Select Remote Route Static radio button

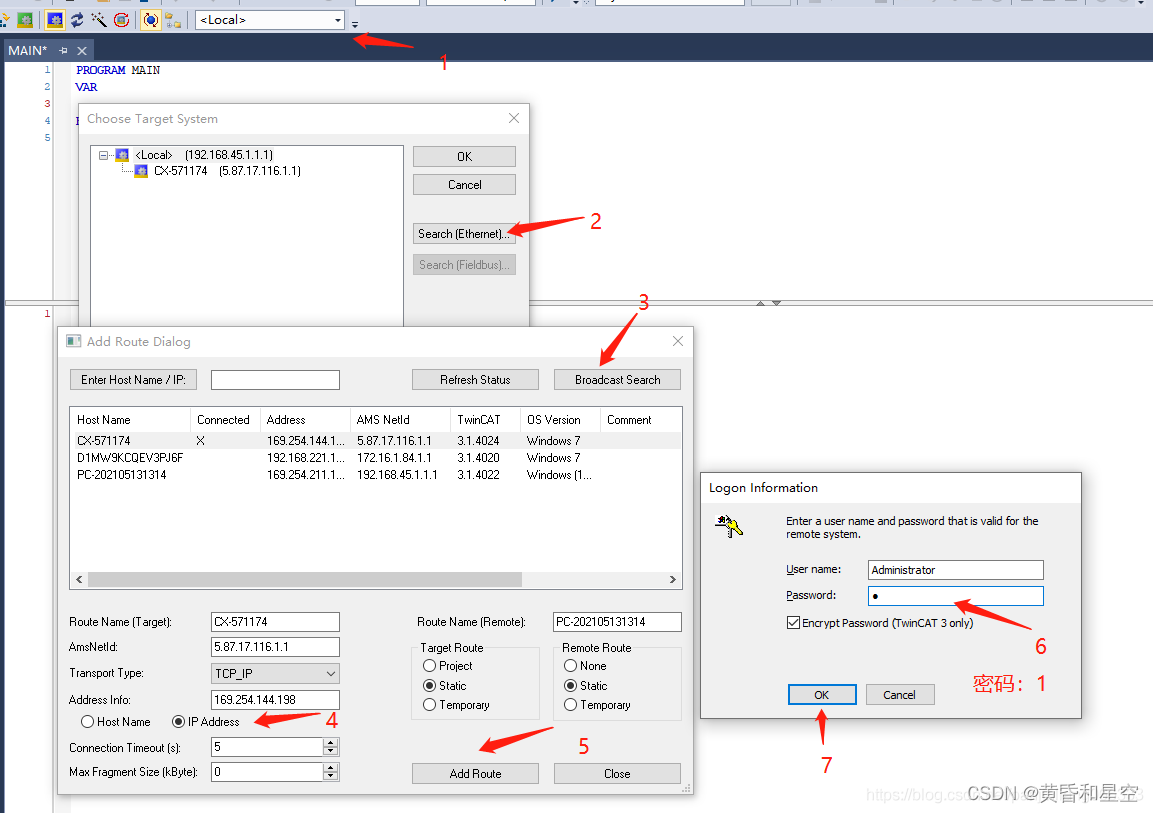tap(571, 686)
